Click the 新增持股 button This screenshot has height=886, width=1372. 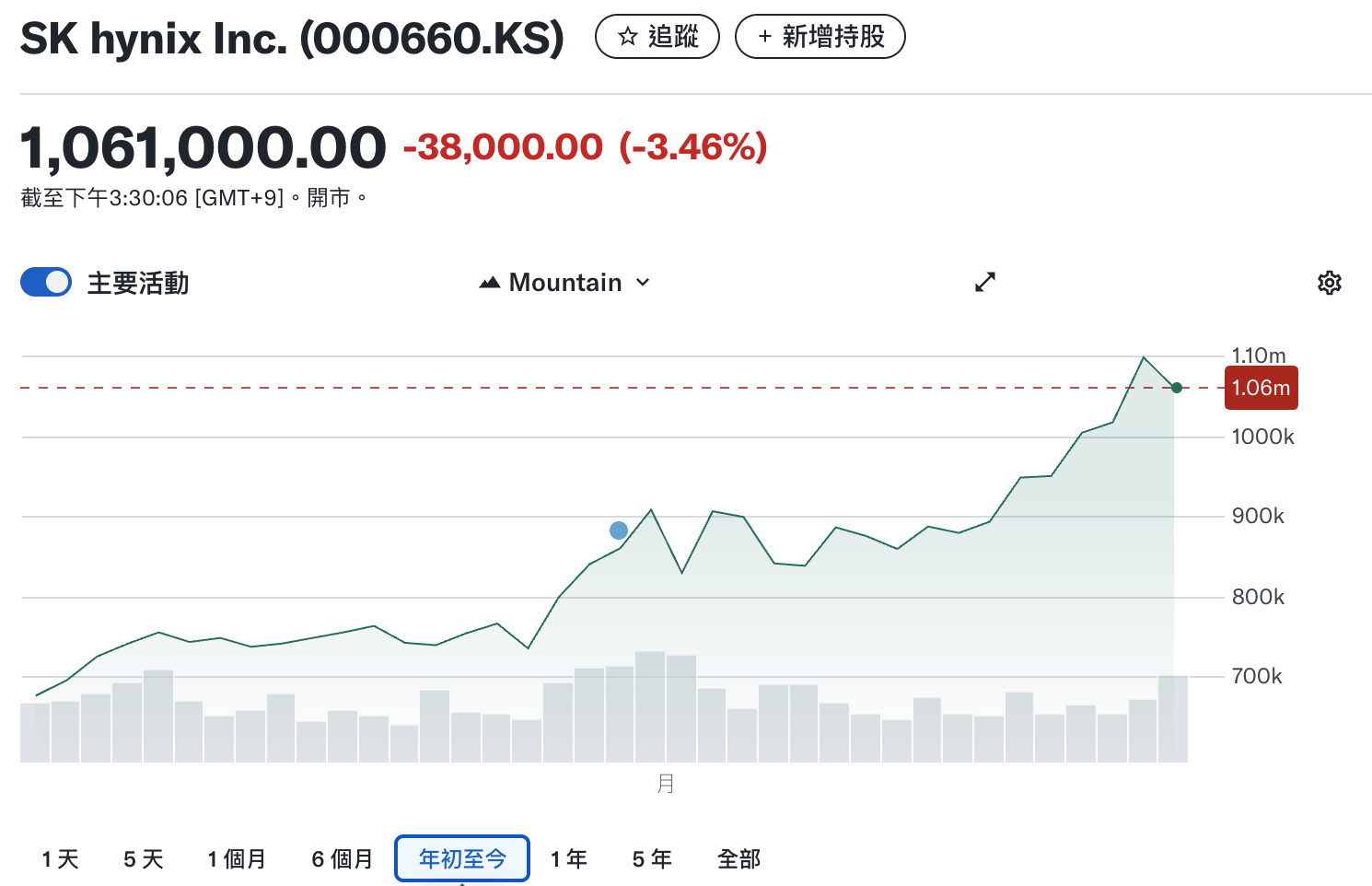coord(820,37)
